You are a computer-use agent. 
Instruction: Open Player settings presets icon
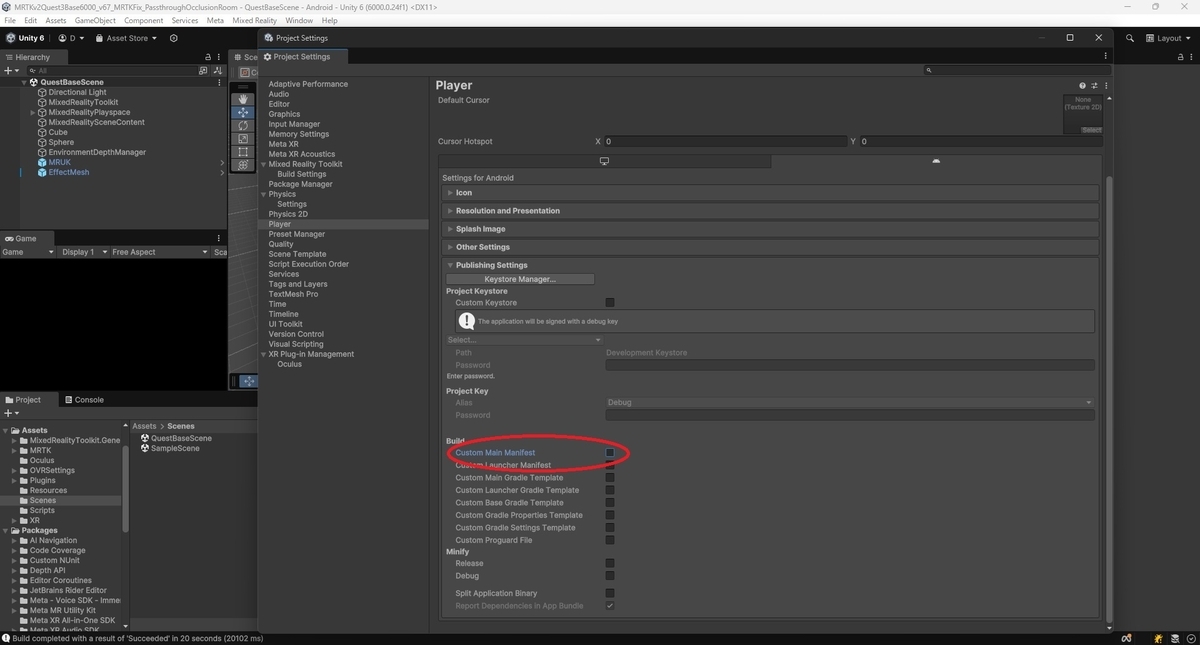pyautogui.click(x=1094, y=86)
